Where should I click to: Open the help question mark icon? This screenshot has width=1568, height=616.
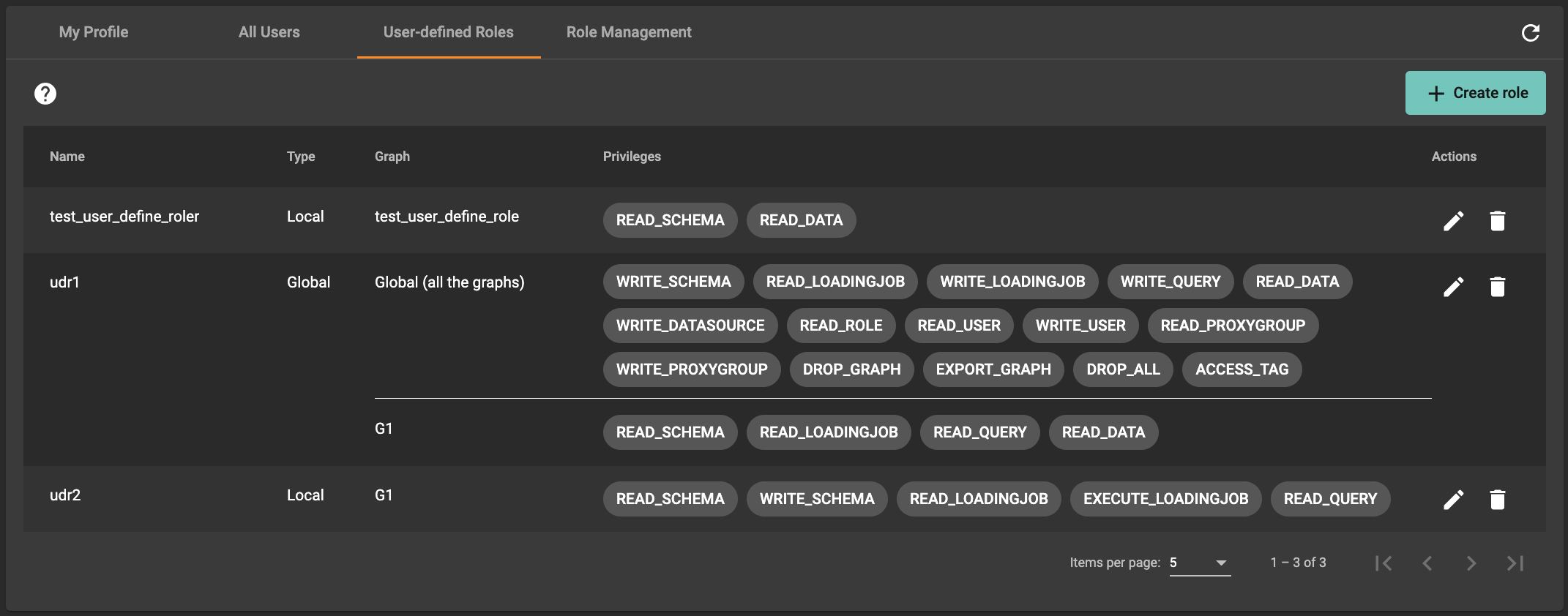[x=45, y=94]
